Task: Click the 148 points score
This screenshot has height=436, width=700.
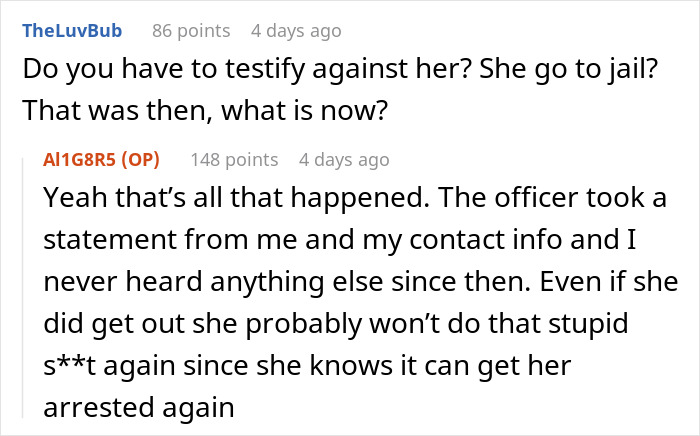Action: [x=237, y=159]
